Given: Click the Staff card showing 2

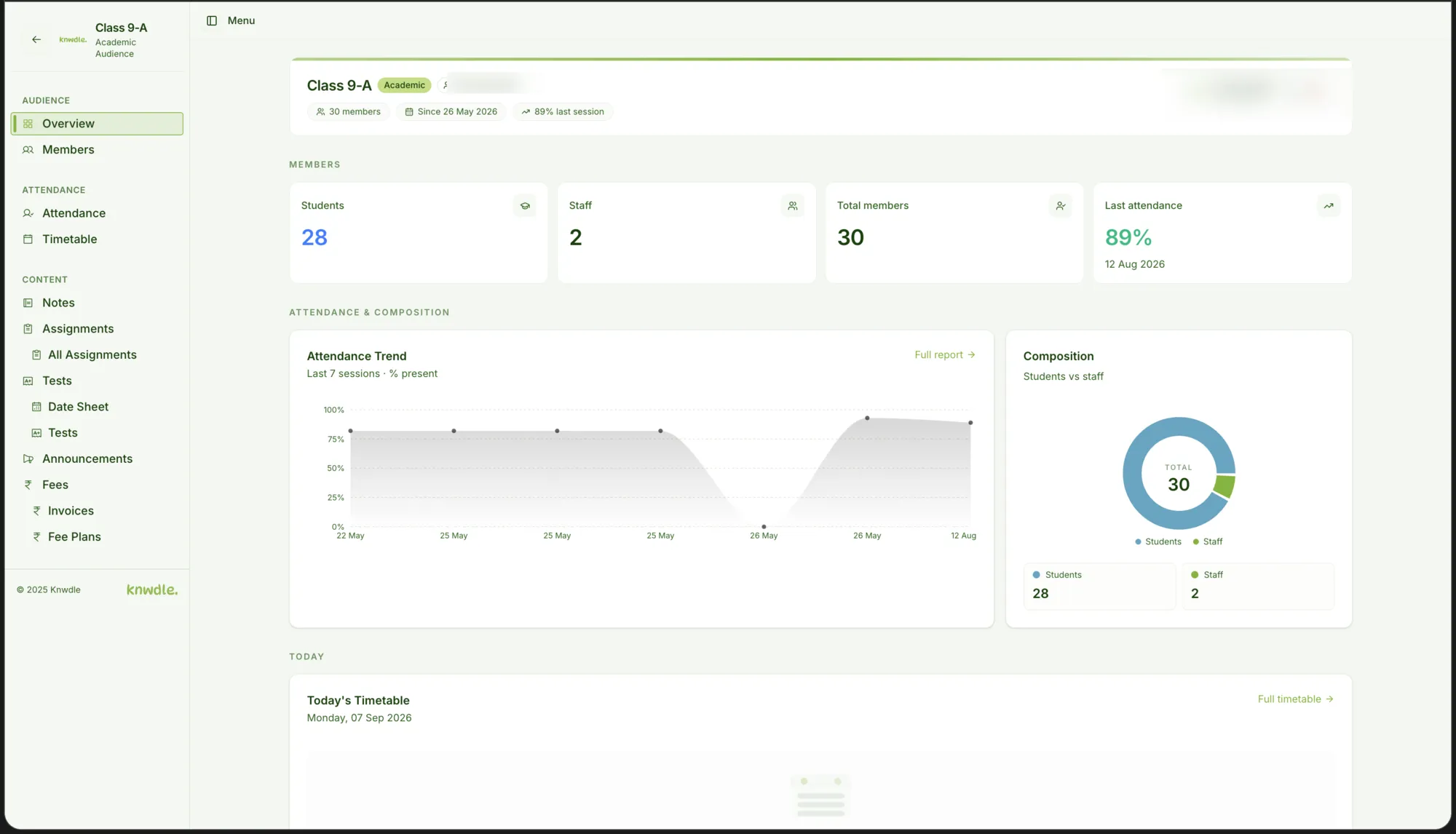Looking at the screenshot, I should pyautogui.click(x=687, y=233).
